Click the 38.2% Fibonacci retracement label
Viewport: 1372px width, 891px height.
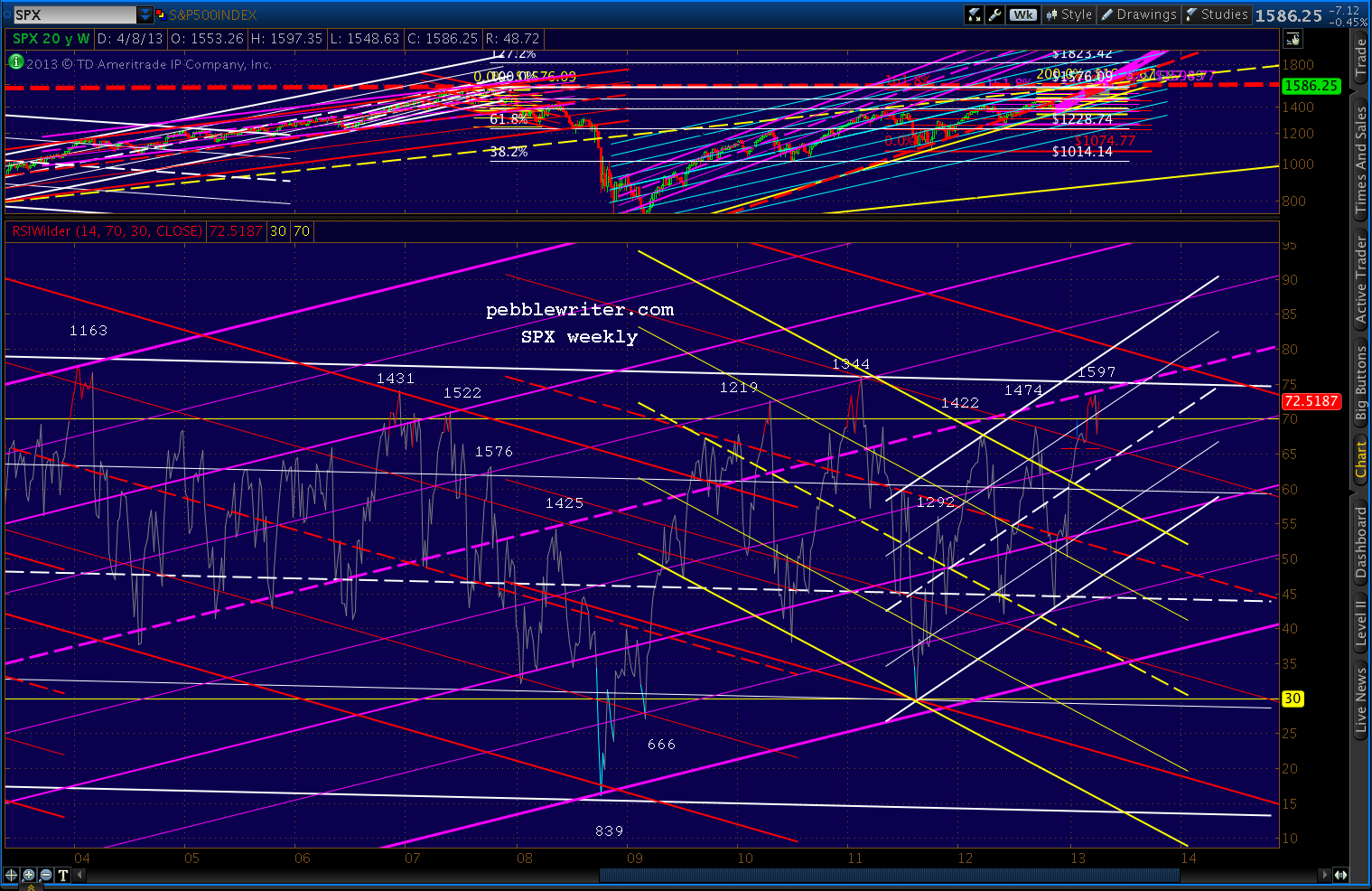(x=509, y=152)
